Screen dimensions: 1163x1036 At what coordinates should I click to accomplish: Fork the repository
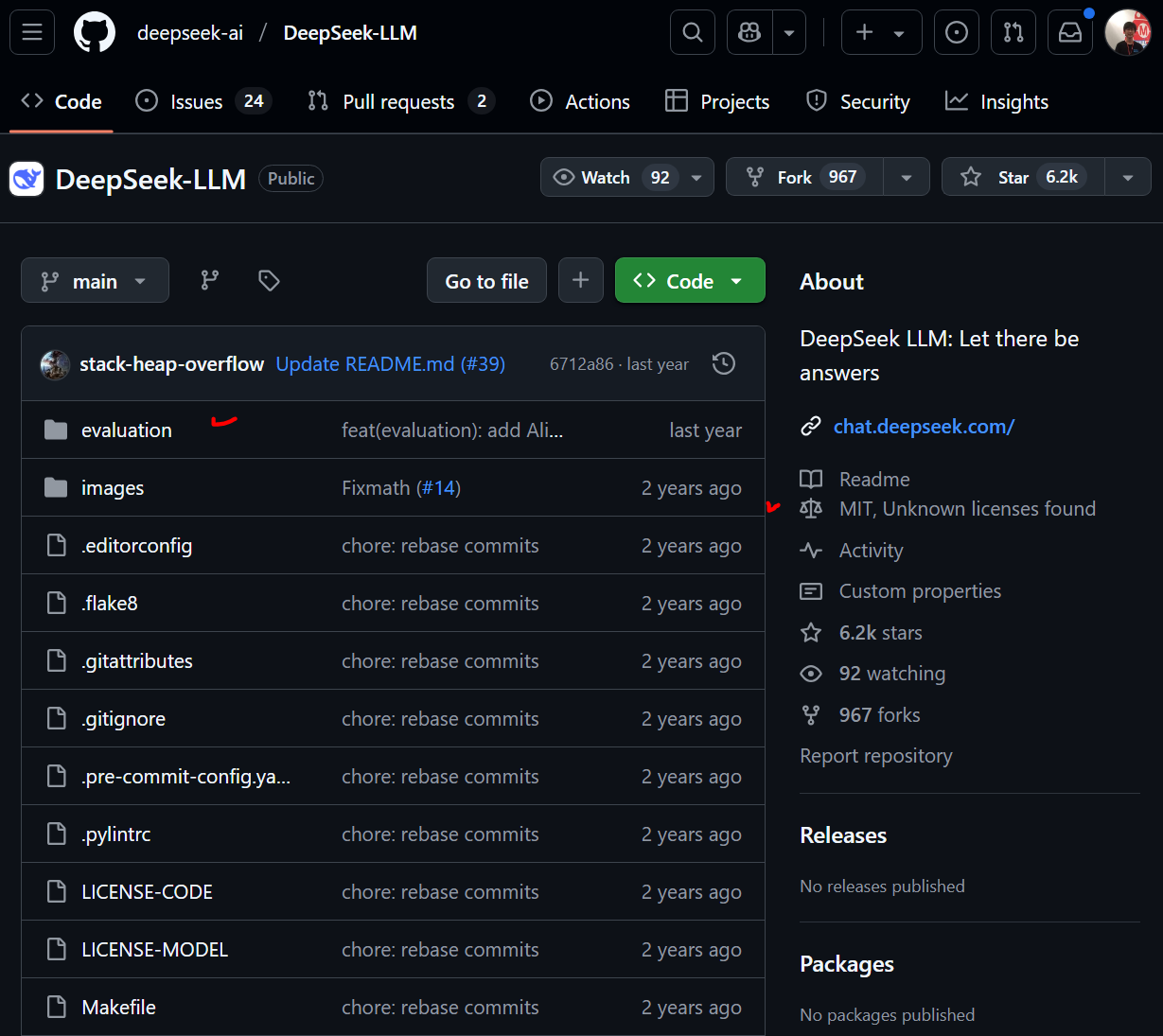coord(804,177)
